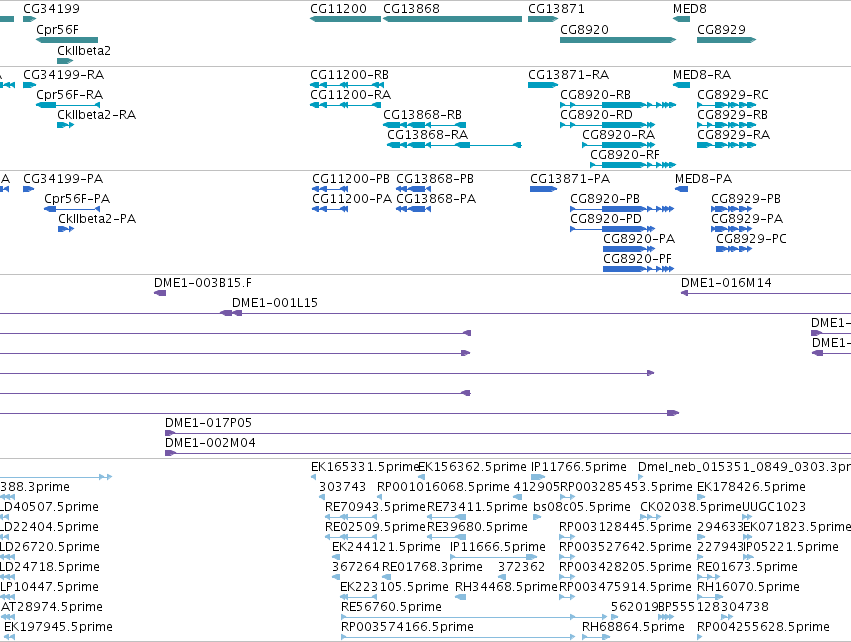The height and width of the screenshot is (642, 851).
Task: Open transcript Cpr56F-RA
Action: [69, 94]
